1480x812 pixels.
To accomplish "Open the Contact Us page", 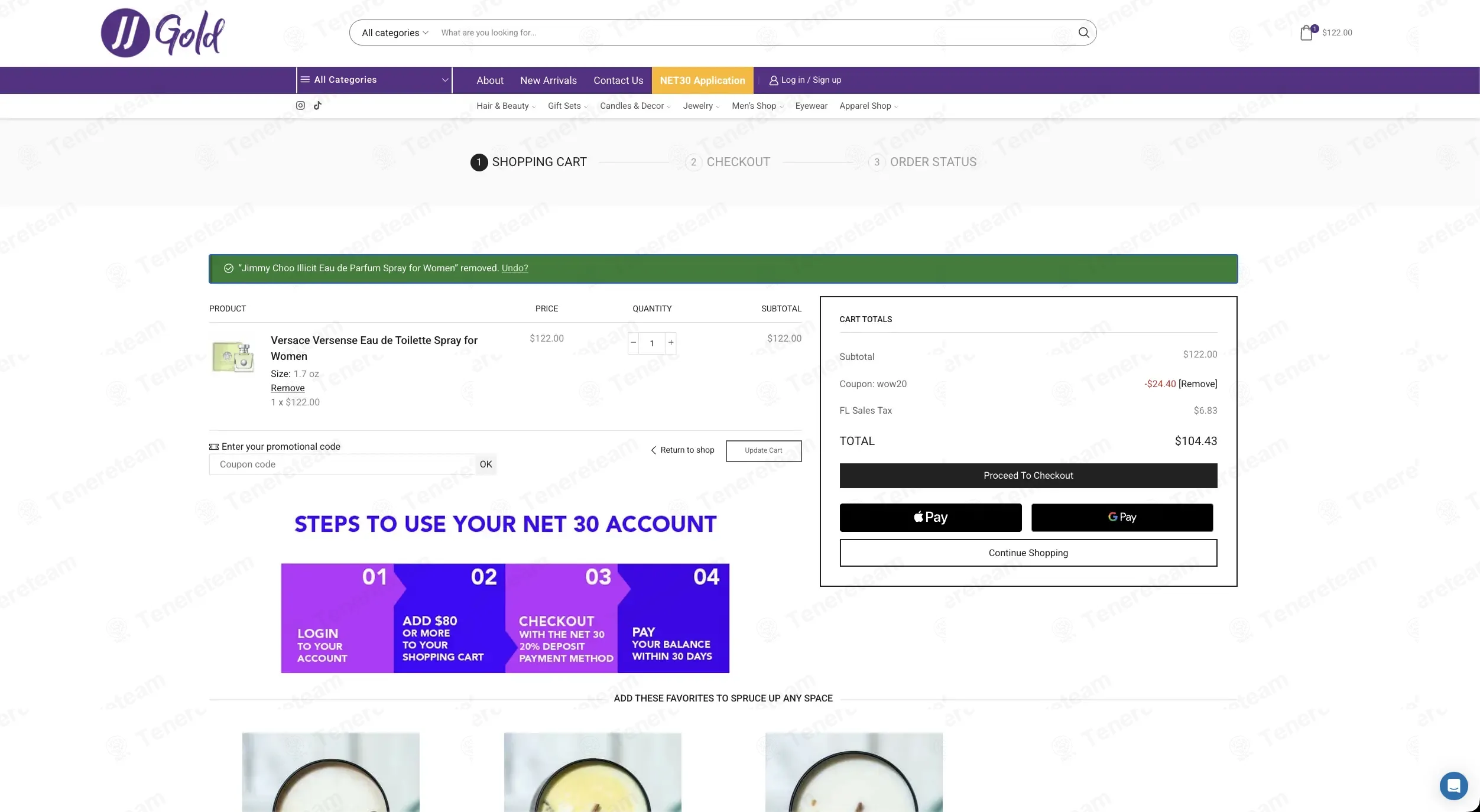I will tap(618, 80).
